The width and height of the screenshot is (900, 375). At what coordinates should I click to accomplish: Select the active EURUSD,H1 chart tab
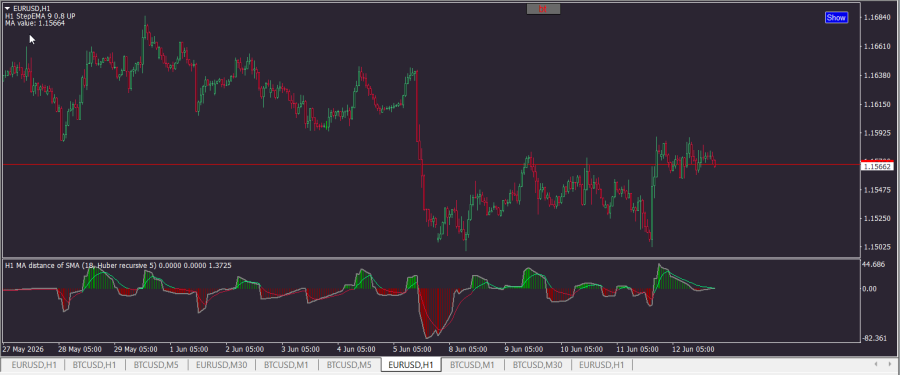click(x=412, y=365)
